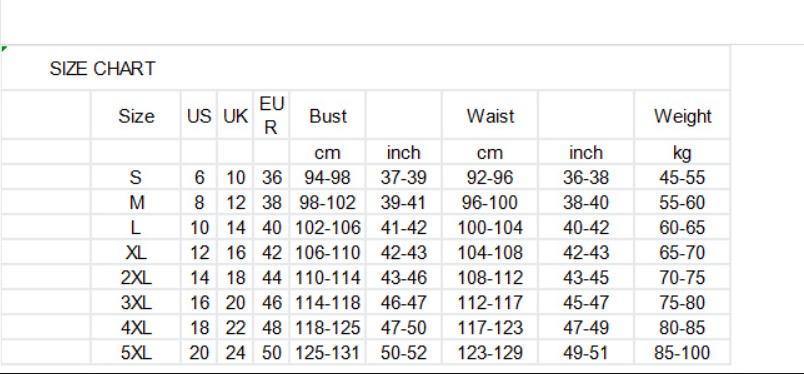Select bust cell 94-98
The width and height of the screenshot is (804, 374).
(328, 178)
